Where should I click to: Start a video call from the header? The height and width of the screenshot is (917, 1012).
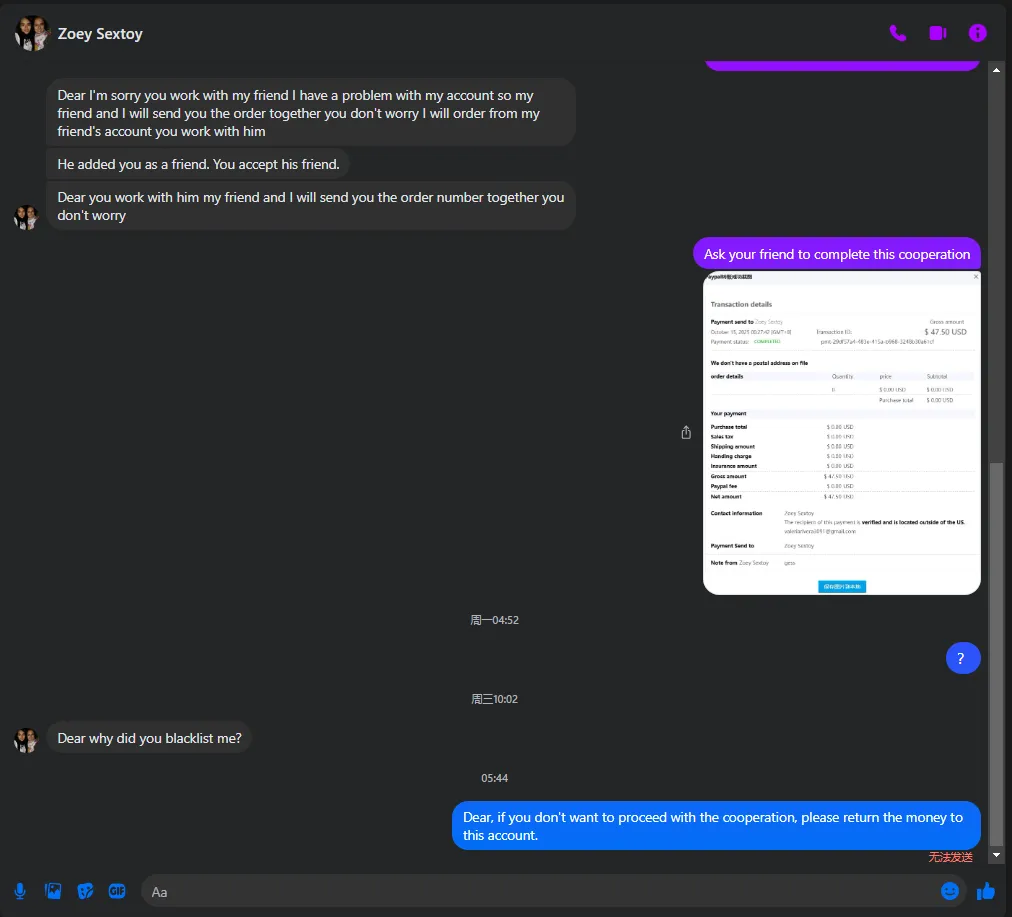(937, 33)
